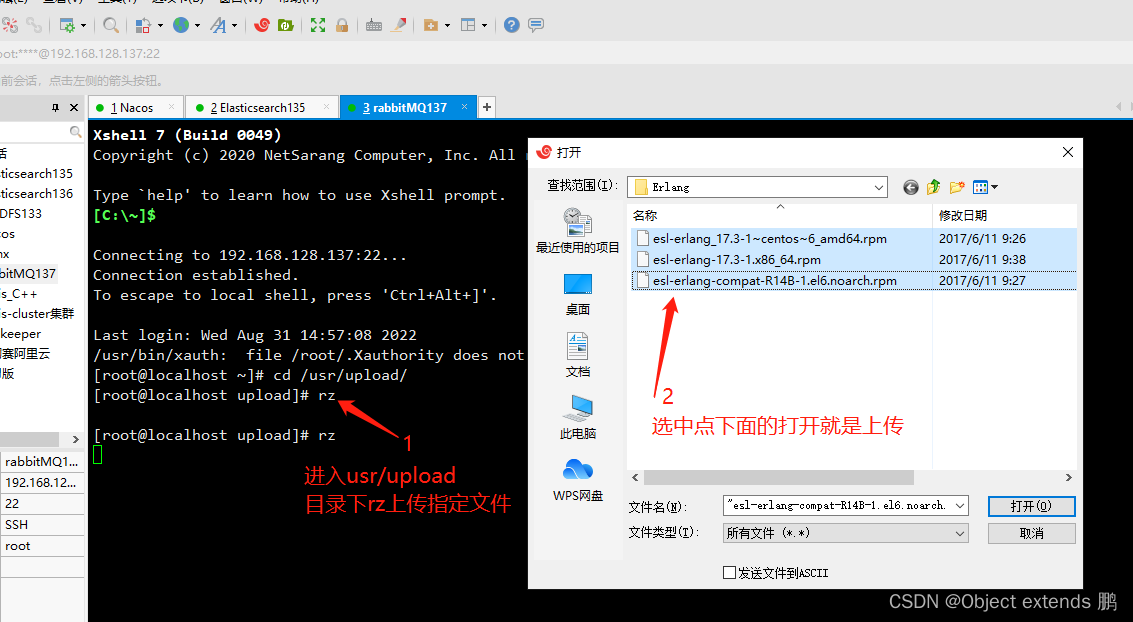This screenshot has height=622, width=1133.
Task: Click the feedback speech bubble icon
Action: point(536,25)
